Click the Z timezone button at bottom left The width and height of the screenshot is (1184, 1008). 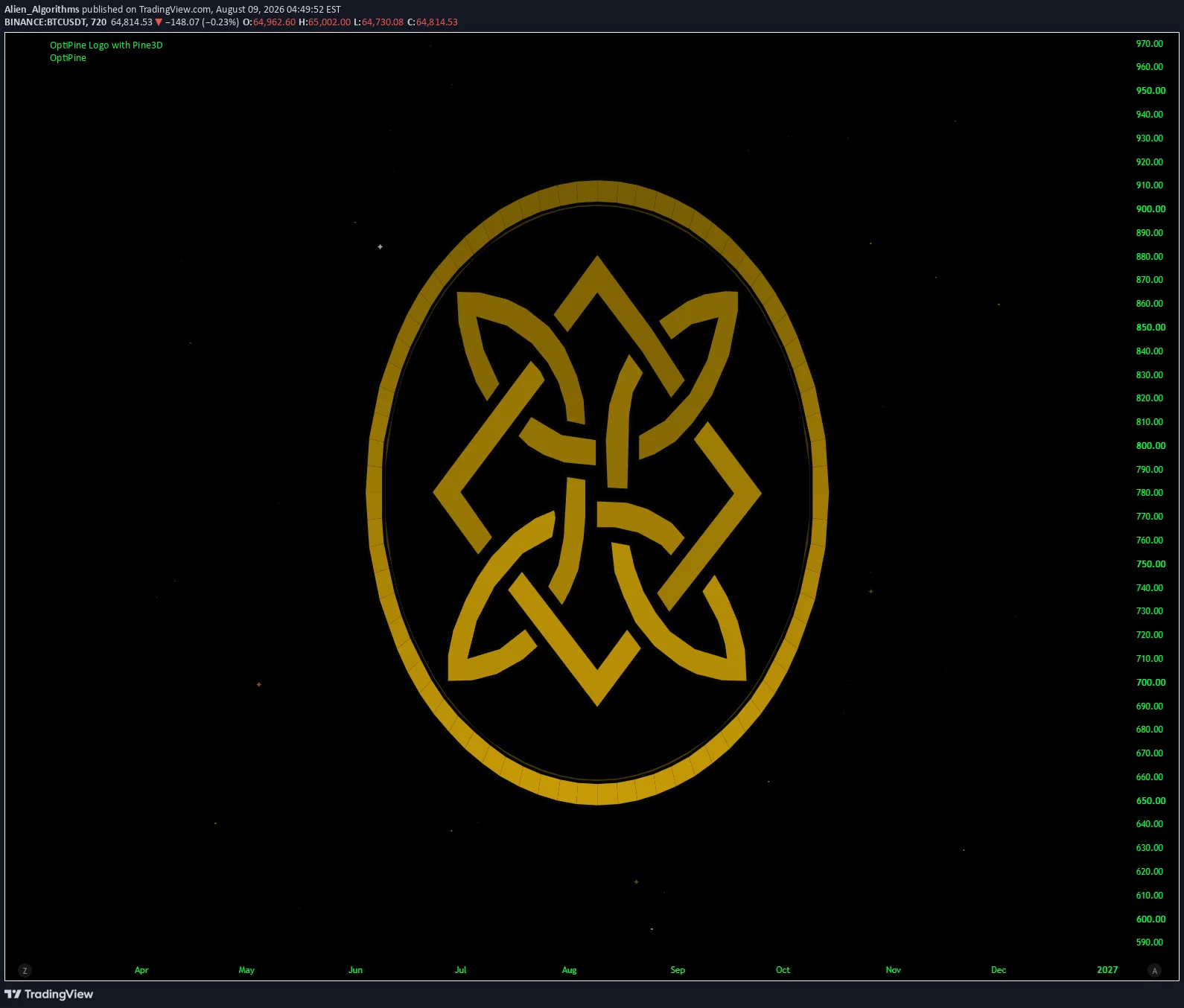click(25, 971)
